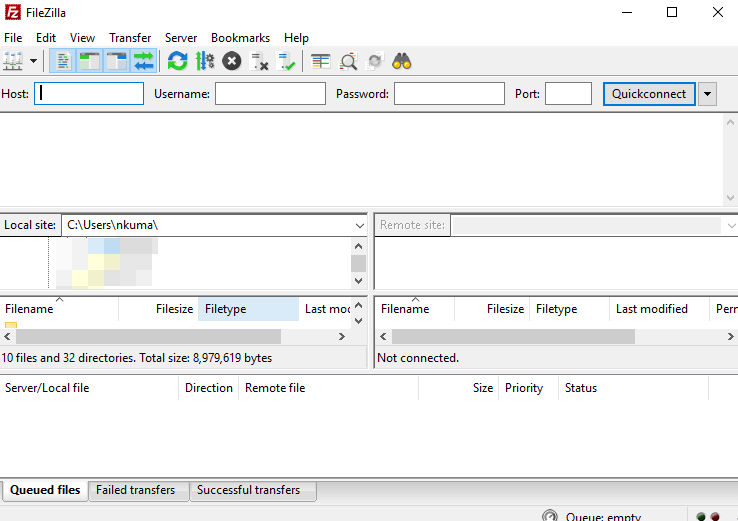Sort remote list by Filename column
The width and height of the screenshot is (738, 521).
(x=415, y=309)
